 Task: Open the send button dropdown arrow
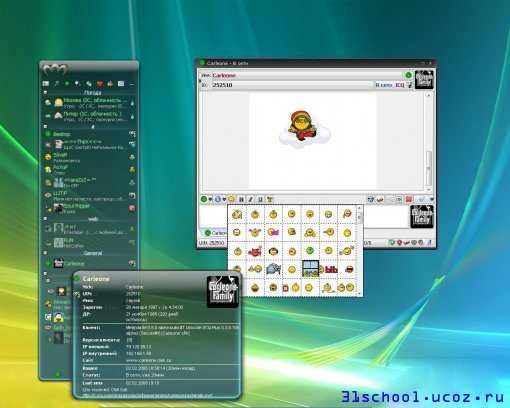point(431,199)
